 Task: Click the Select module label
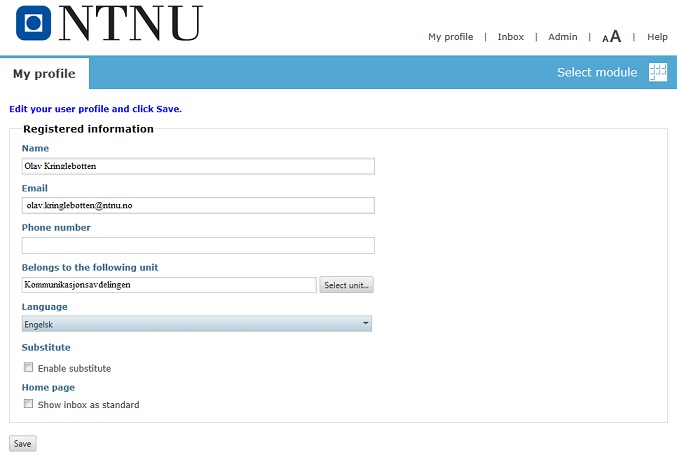[597, 72]
